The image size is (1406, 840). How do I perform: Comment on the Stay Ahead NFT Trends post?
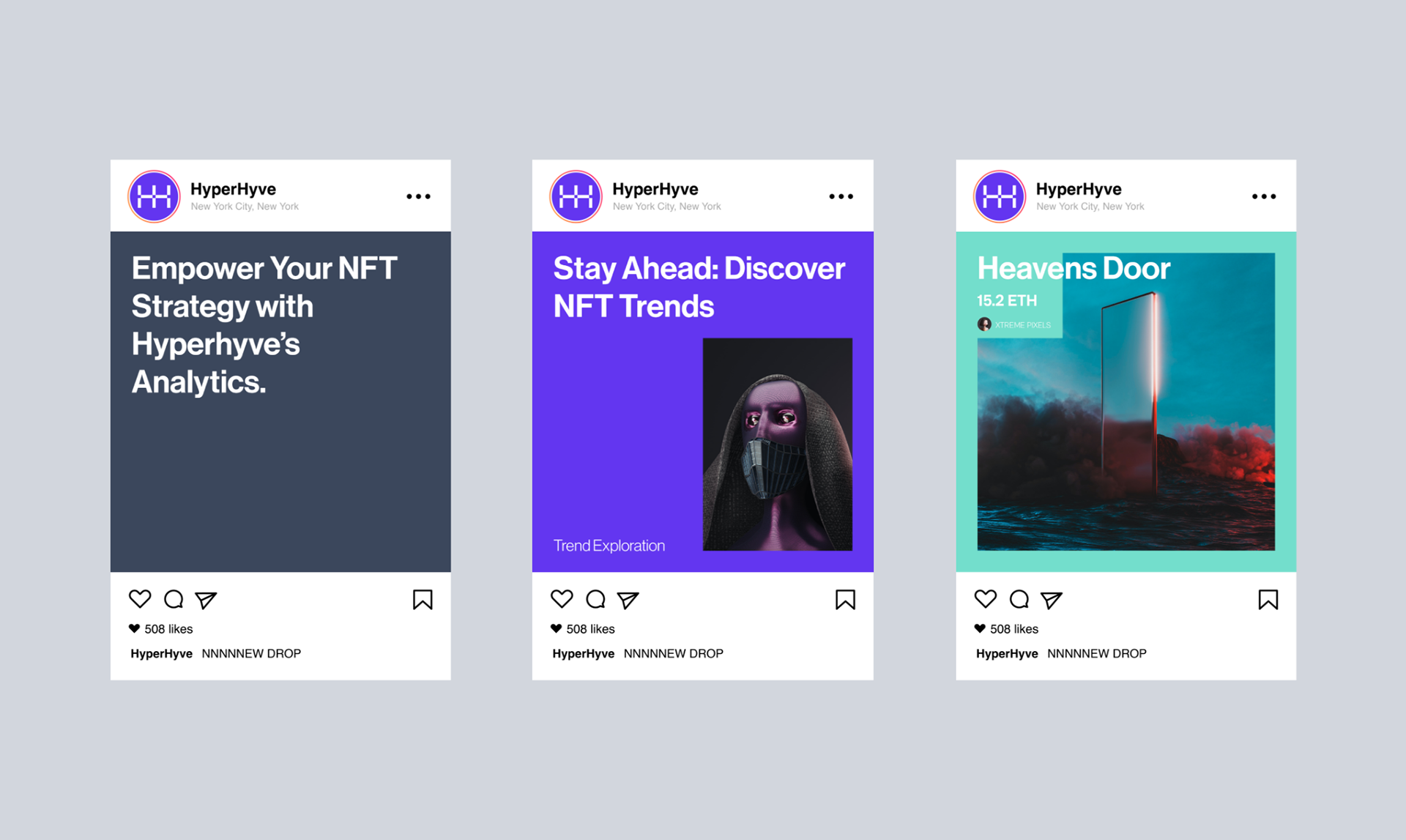[x=595, y=599]
